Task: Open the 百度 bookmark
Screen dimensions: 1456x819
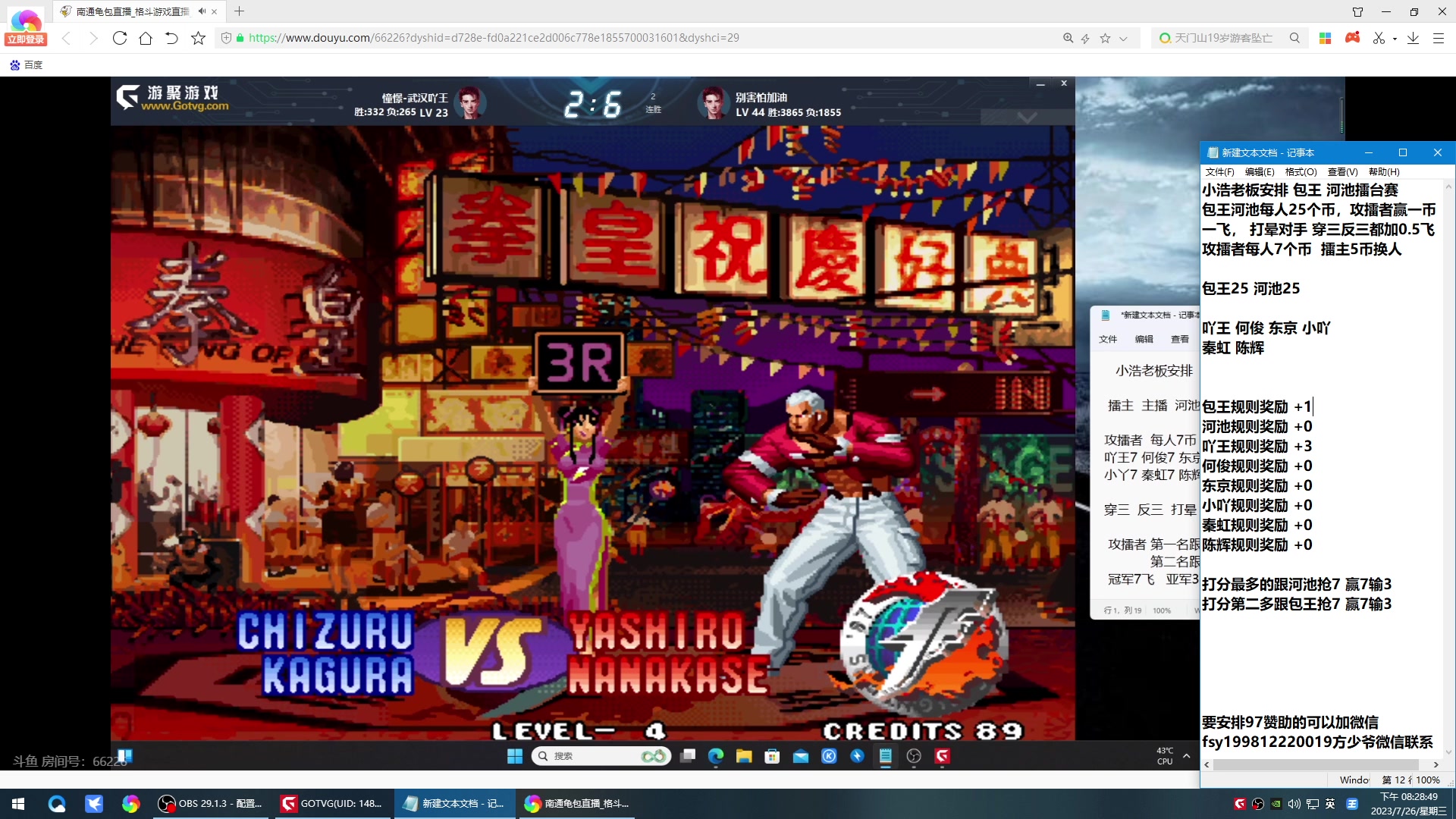Action: [26, 65]
